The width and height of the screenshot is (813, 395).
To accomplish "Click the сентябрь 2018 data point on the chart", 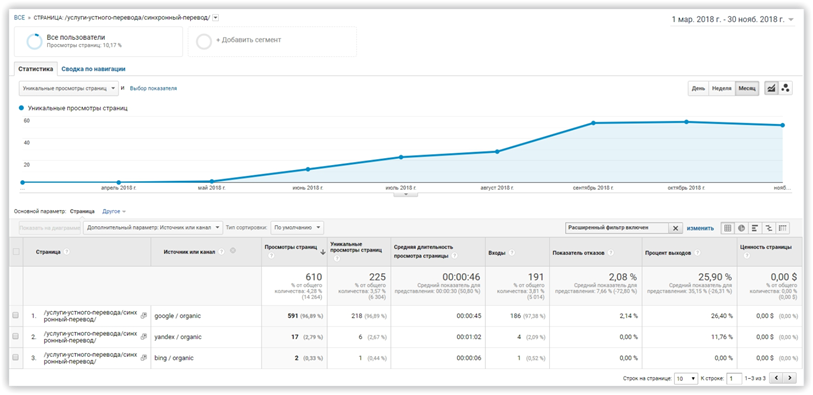I will [593, 123].
